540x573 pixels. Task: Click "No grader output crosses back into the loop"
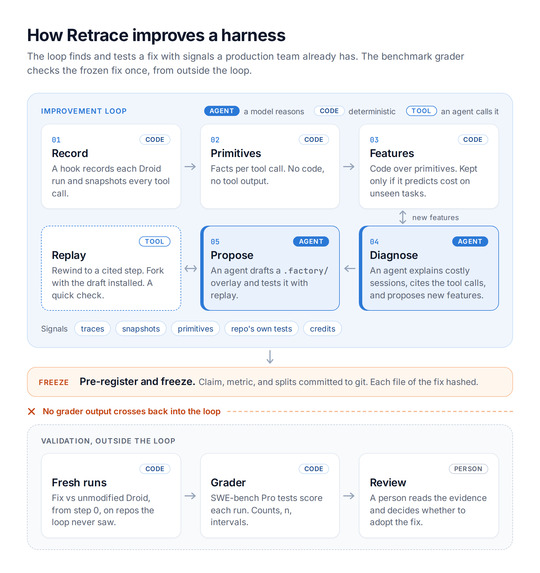132,411
